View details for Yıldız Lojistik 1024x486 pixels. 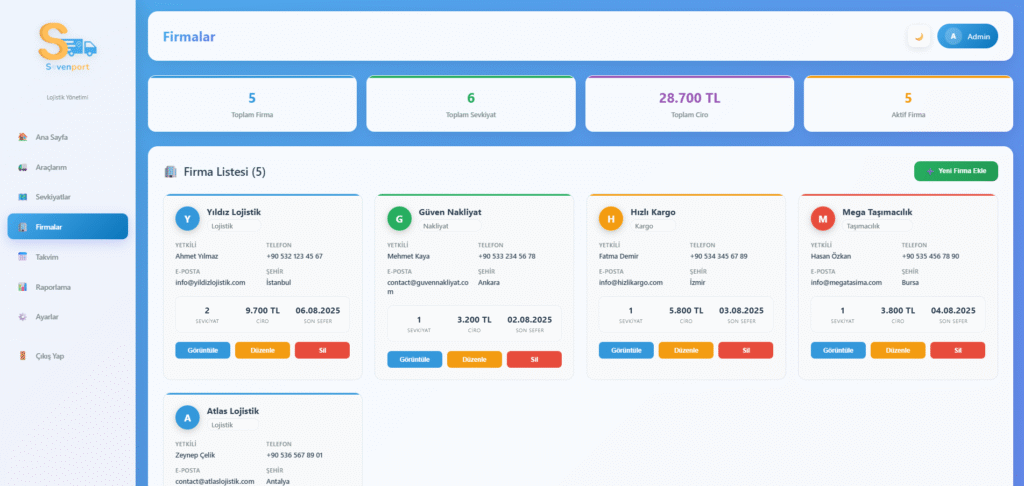(203, 350)
